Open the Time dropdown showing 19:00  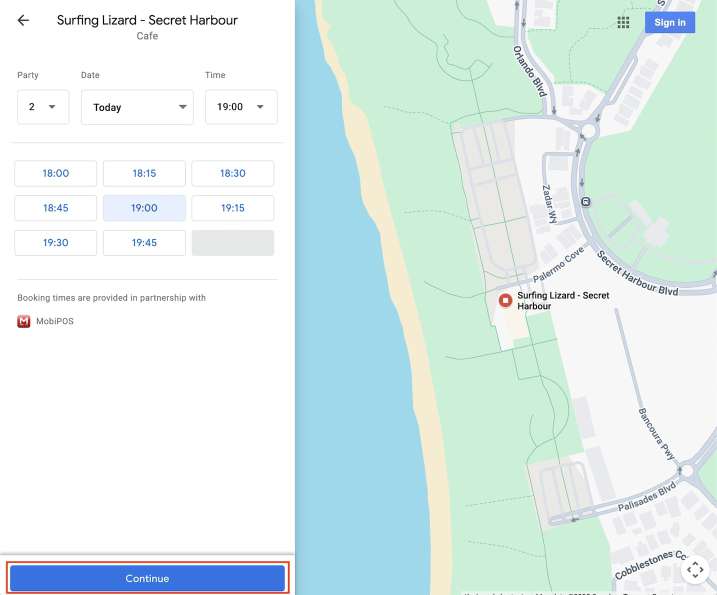click(x=241, y=107)
